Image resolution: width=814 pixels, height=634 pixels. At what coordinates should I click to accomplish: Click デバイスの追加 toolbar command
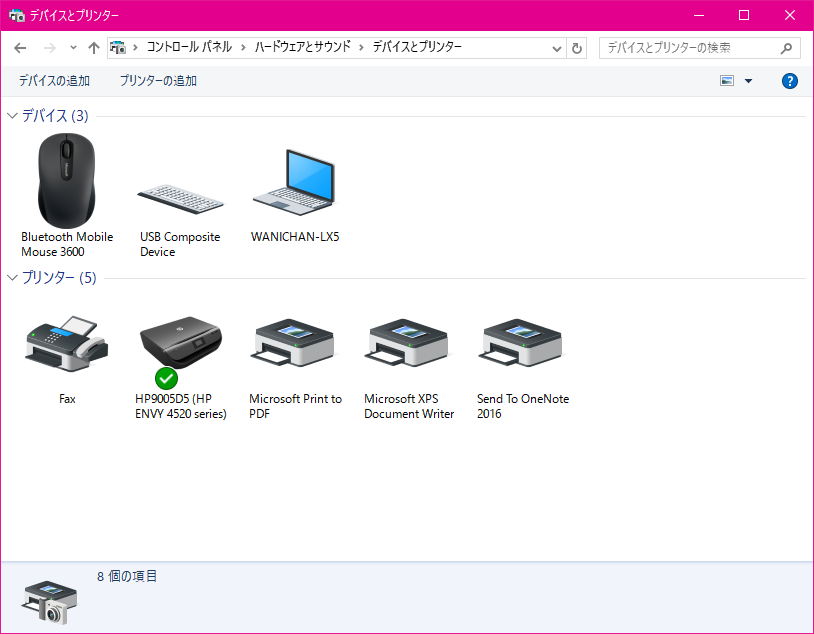[54, 80]
